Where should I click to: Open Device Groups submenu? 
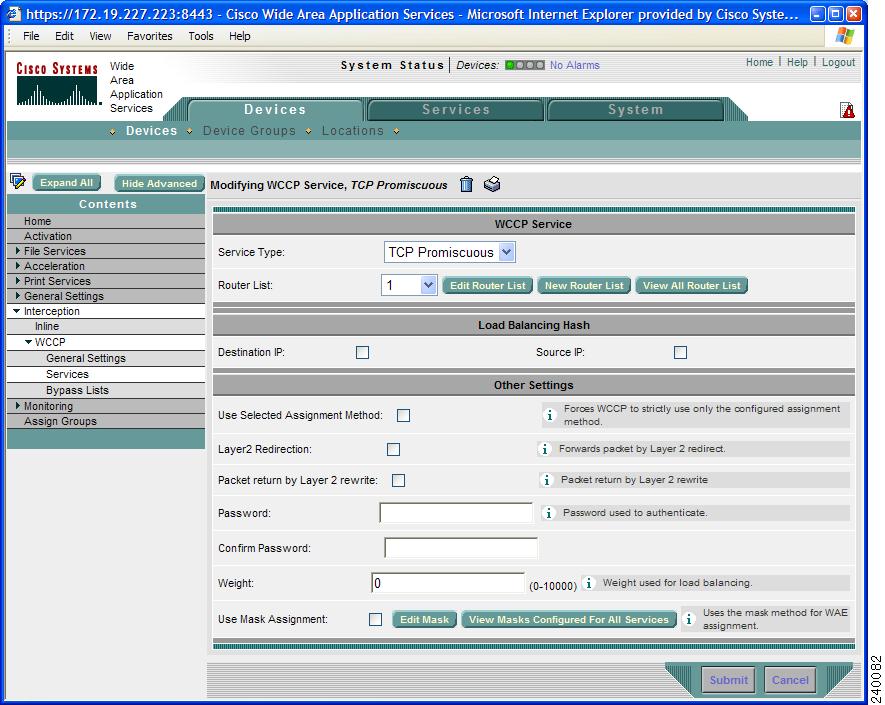click(249, 131)
